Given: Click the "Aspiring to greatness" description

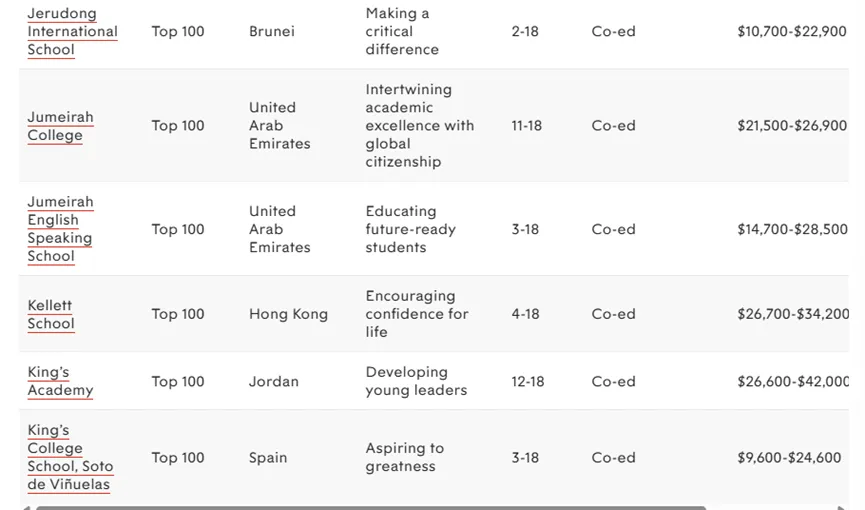Looking at the screenshot, I should pos(404,457).
